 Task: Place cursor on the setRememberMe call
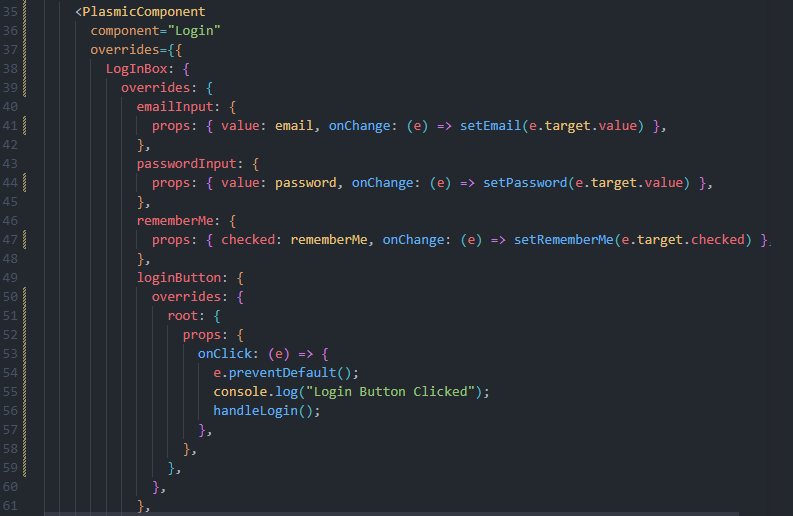[x=563, y=240]
